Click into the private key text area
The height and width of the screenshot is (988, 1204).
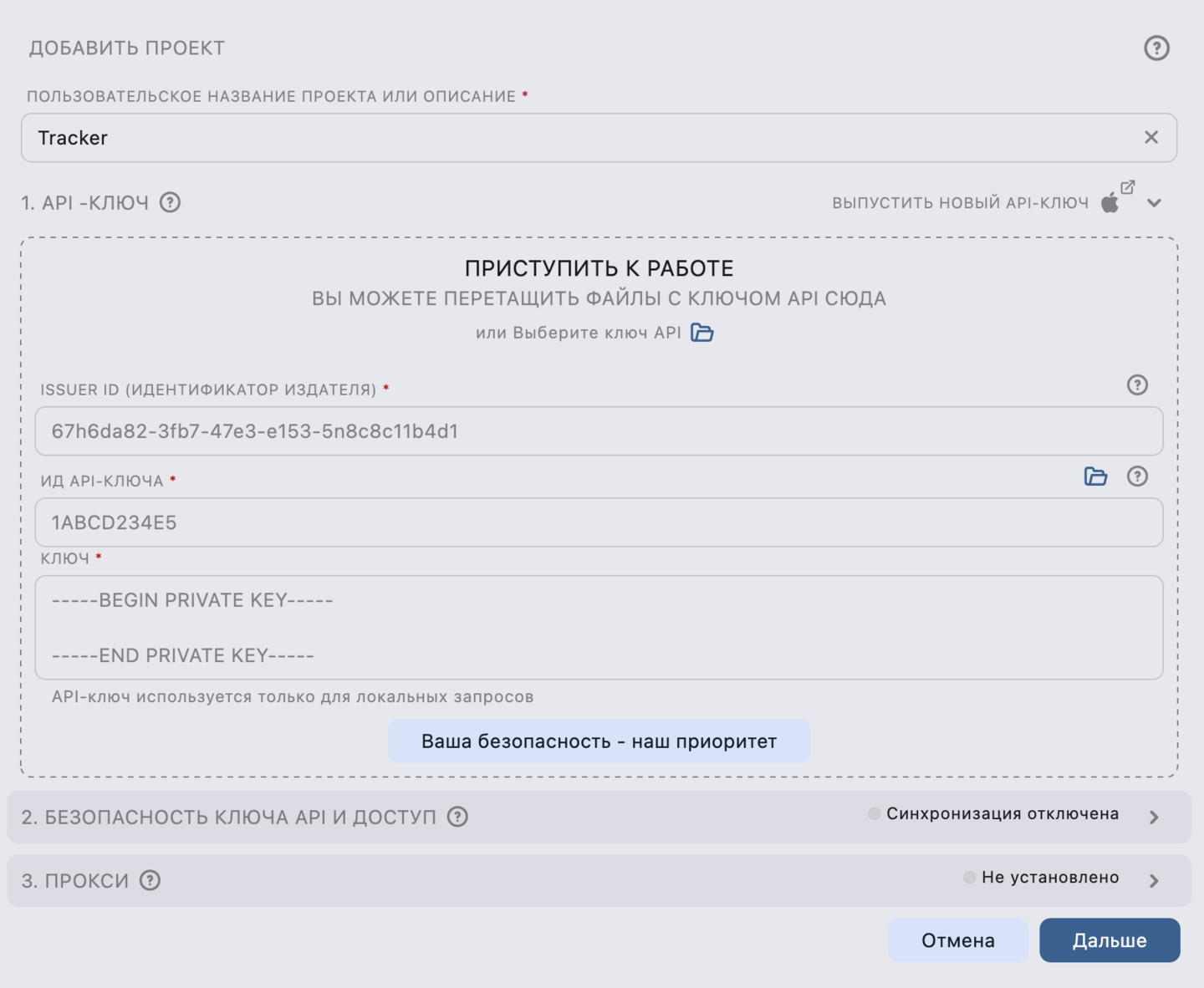tap(599, 627)
